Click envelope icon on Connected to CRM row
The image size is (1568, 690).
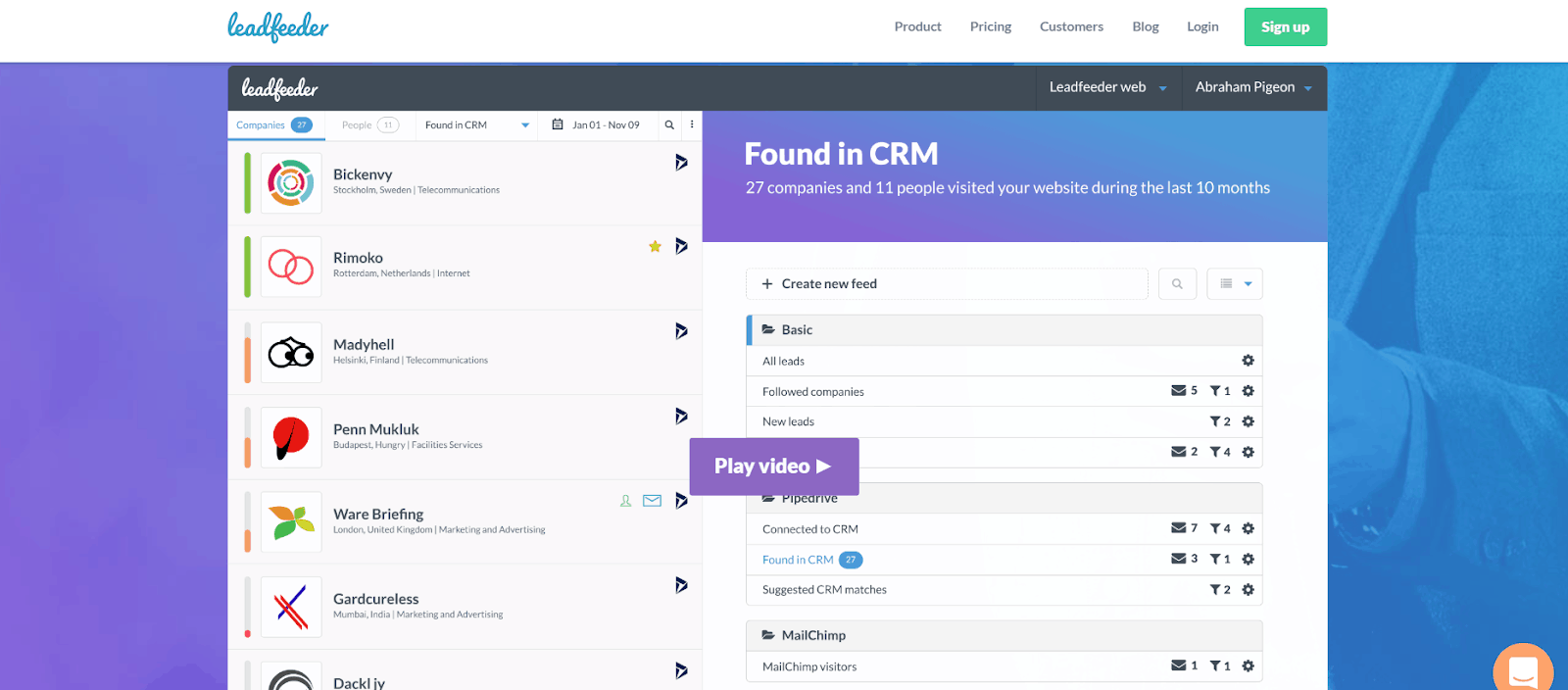[x=1178, y=527]
